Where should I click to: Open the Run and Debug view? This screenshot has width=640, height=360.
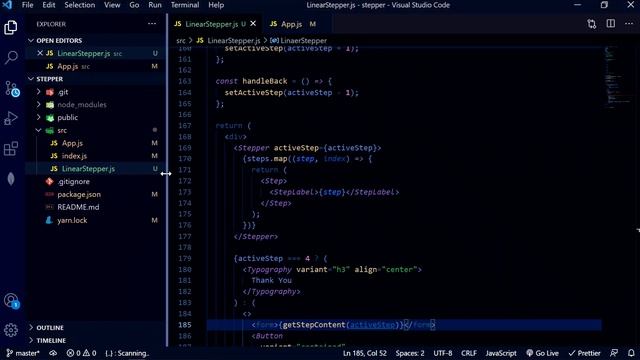pos(11,118)
